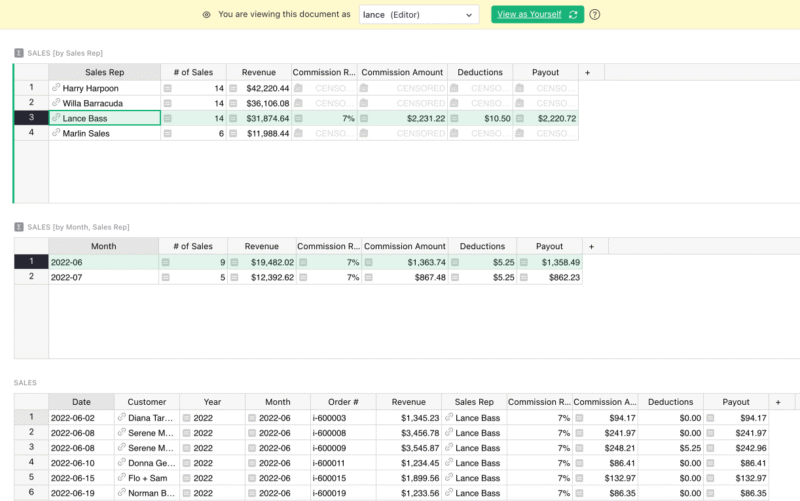Image resolution: width=800 pixels, height=501 pixels.
Task: Click the help question mark icon
Action: click(594, 14)
